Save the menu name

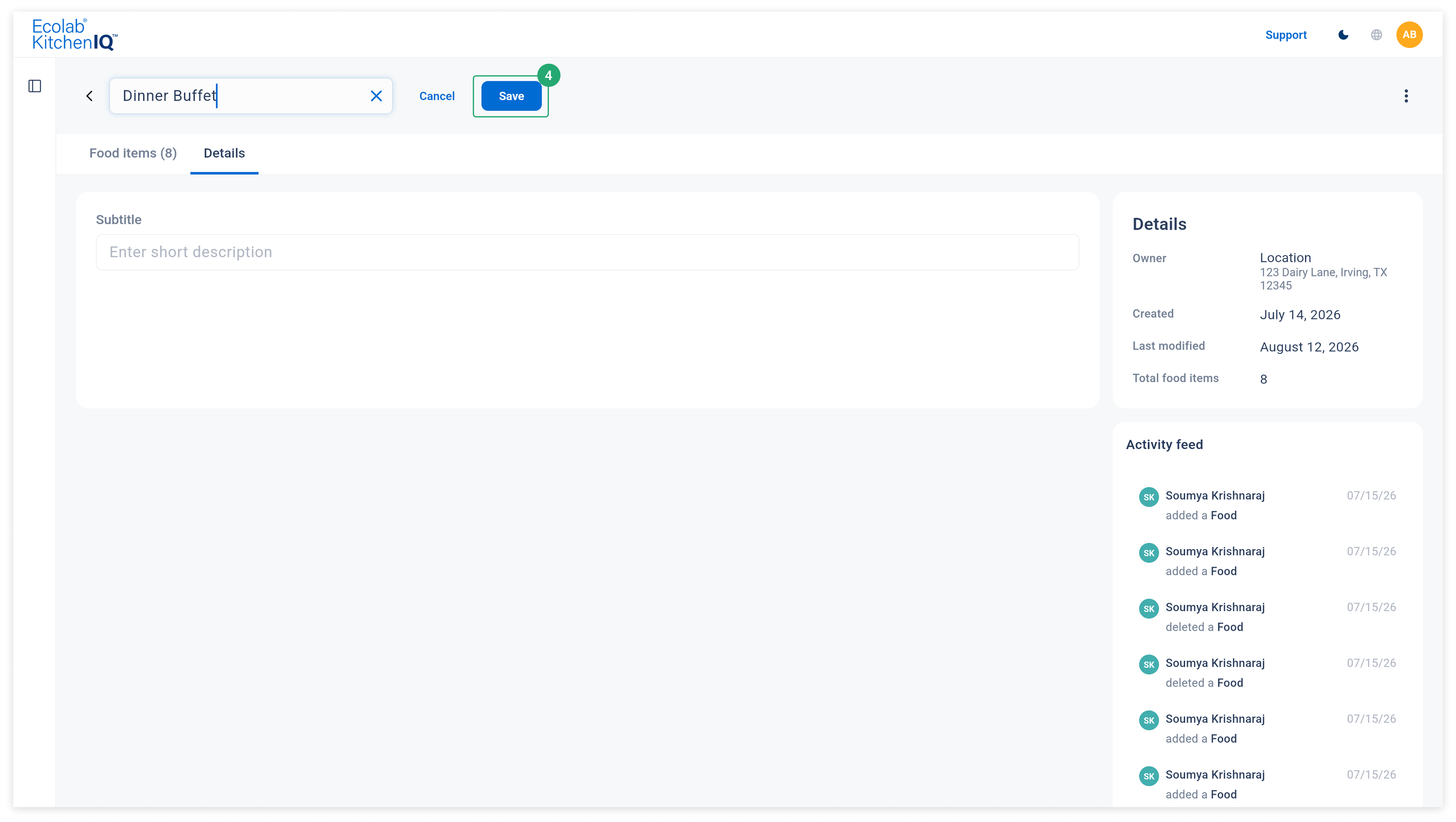point(511,96)
